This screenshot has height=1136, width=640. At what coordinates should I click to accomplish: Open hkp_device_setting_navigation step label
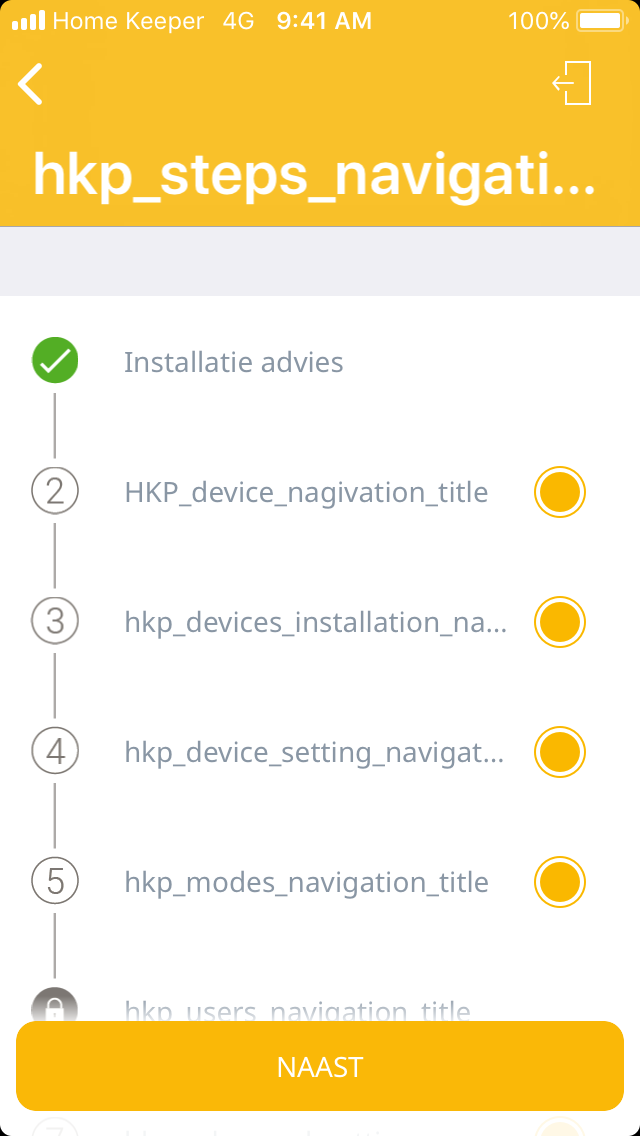314,752
